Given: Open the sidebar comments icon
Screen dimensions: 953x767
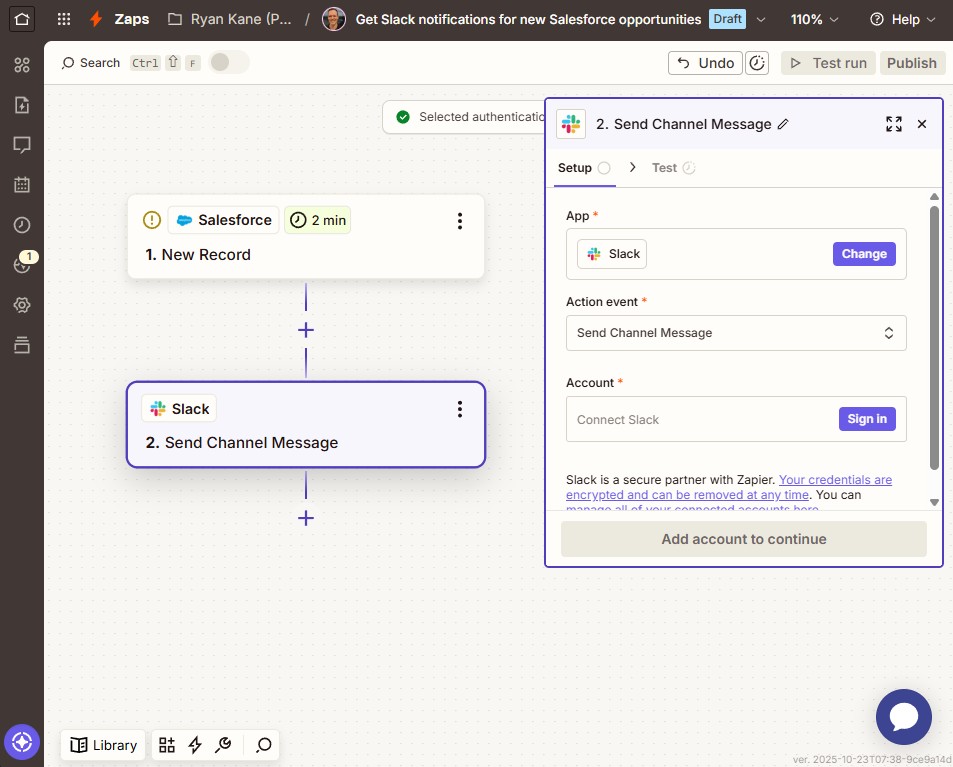Looking at the screenshot, I should coord(22,145).
